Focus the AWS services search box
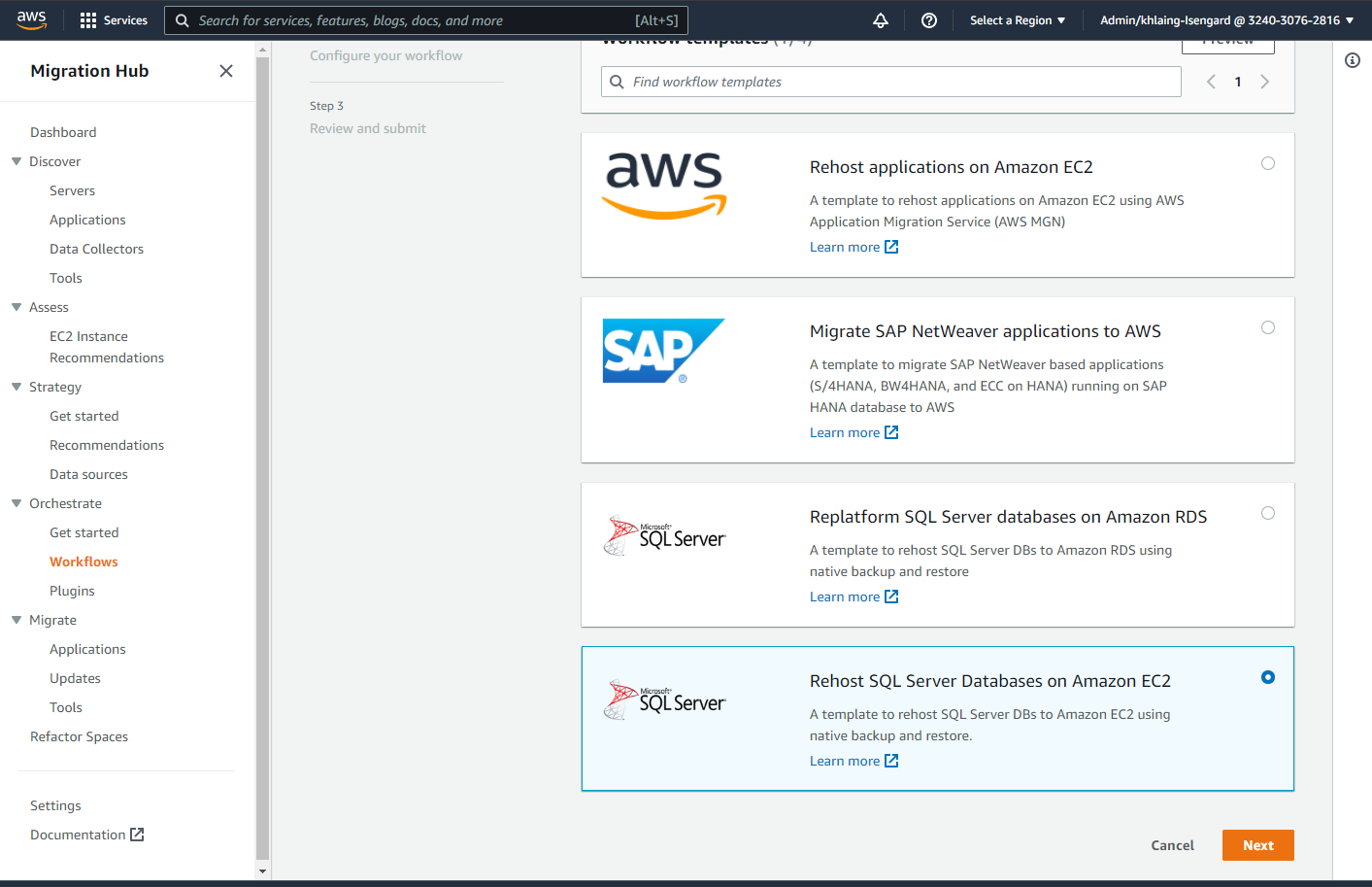Screen dimensions: 1372x887 tap(426, 20)
